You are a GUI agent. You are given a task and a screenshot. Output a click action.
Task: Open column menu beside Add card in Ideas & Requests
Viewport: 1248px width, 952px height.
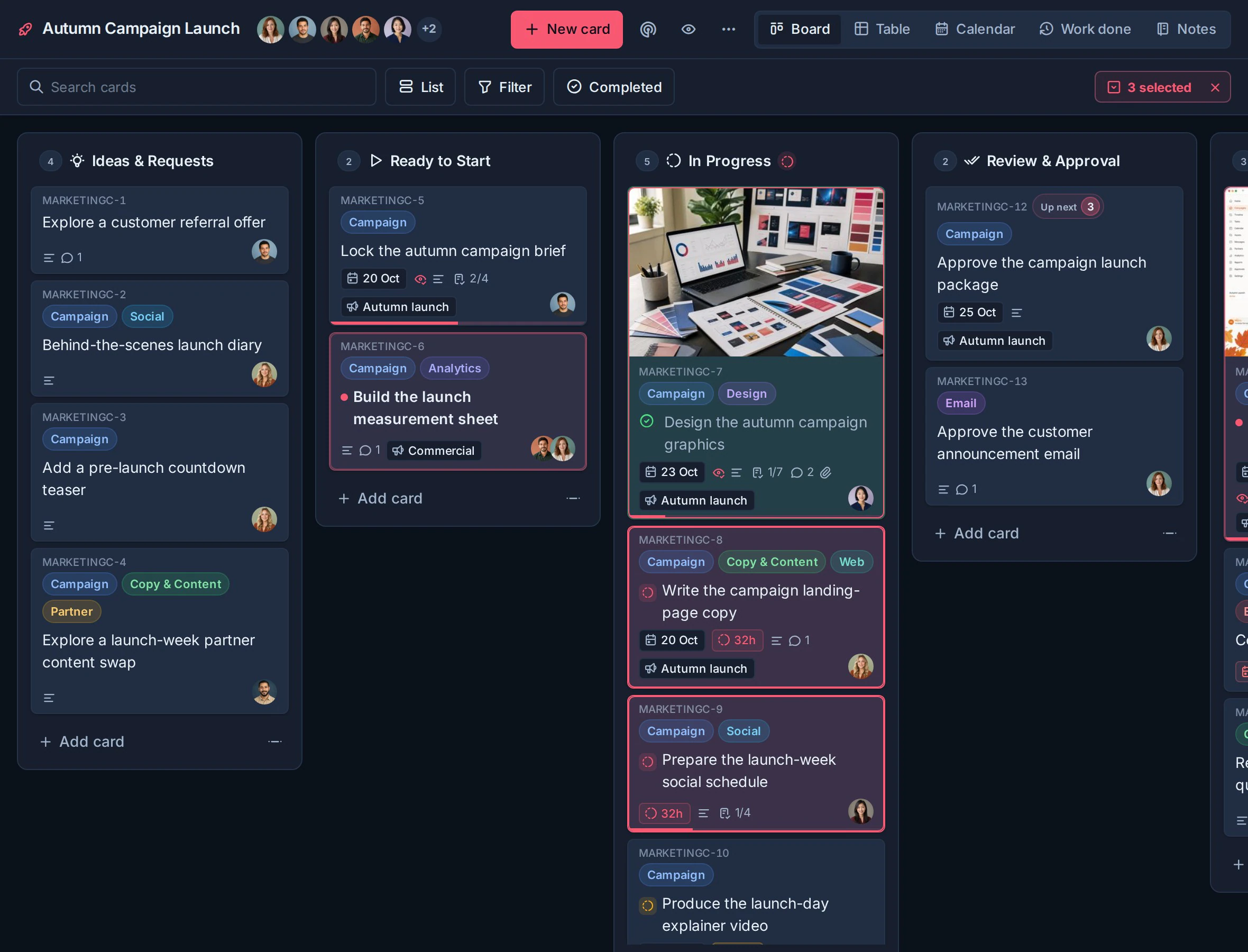[275, 742]
